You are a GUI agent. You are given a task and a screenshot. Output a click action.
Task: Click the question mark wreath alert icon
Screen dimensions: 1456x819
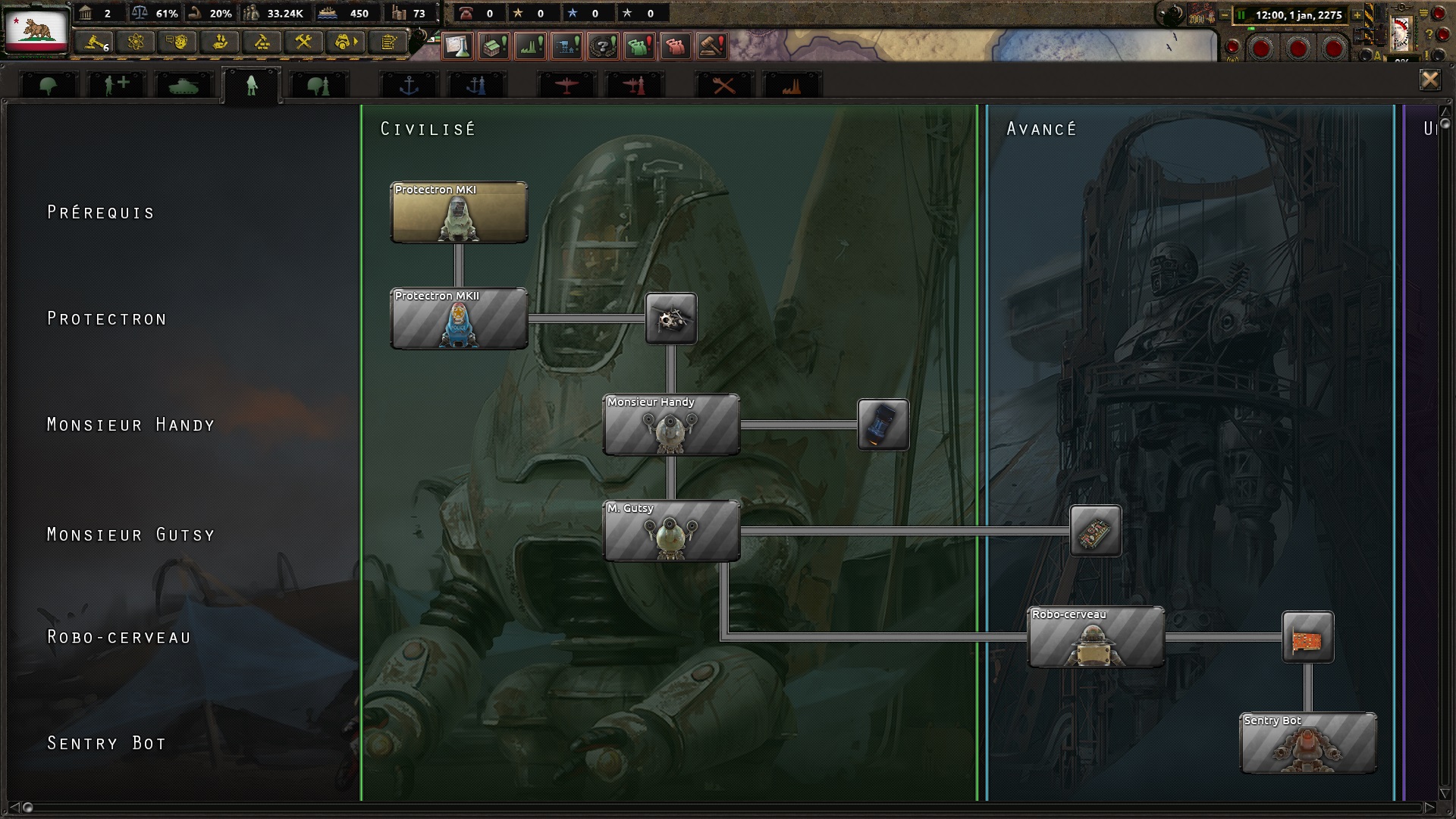(x=603, y=46)
